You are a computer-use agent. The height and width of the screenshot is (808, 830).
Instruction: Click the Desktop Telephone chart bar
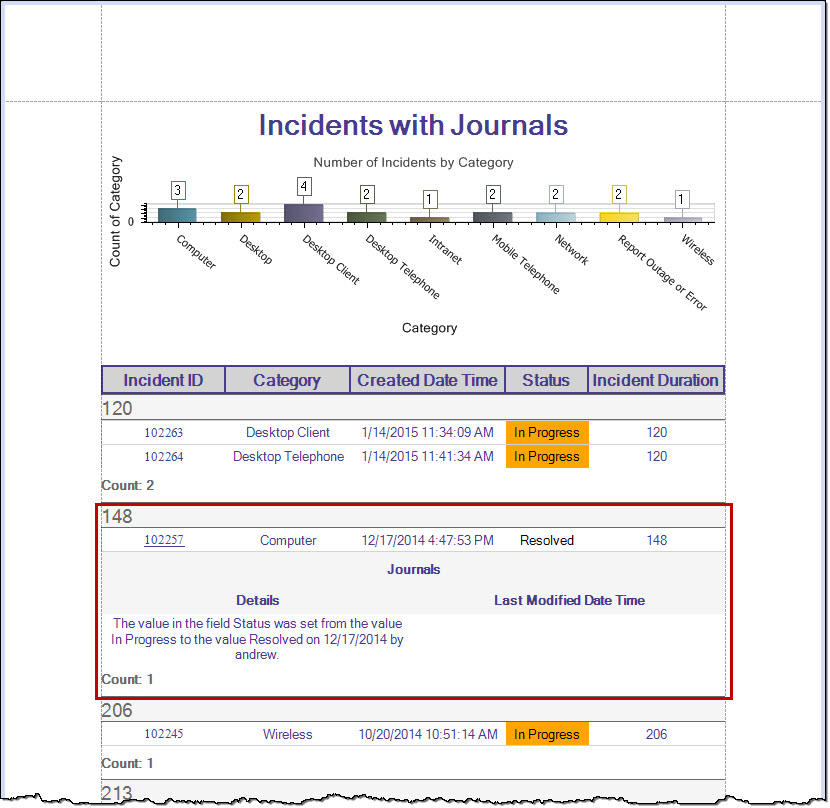click(366, 217)
